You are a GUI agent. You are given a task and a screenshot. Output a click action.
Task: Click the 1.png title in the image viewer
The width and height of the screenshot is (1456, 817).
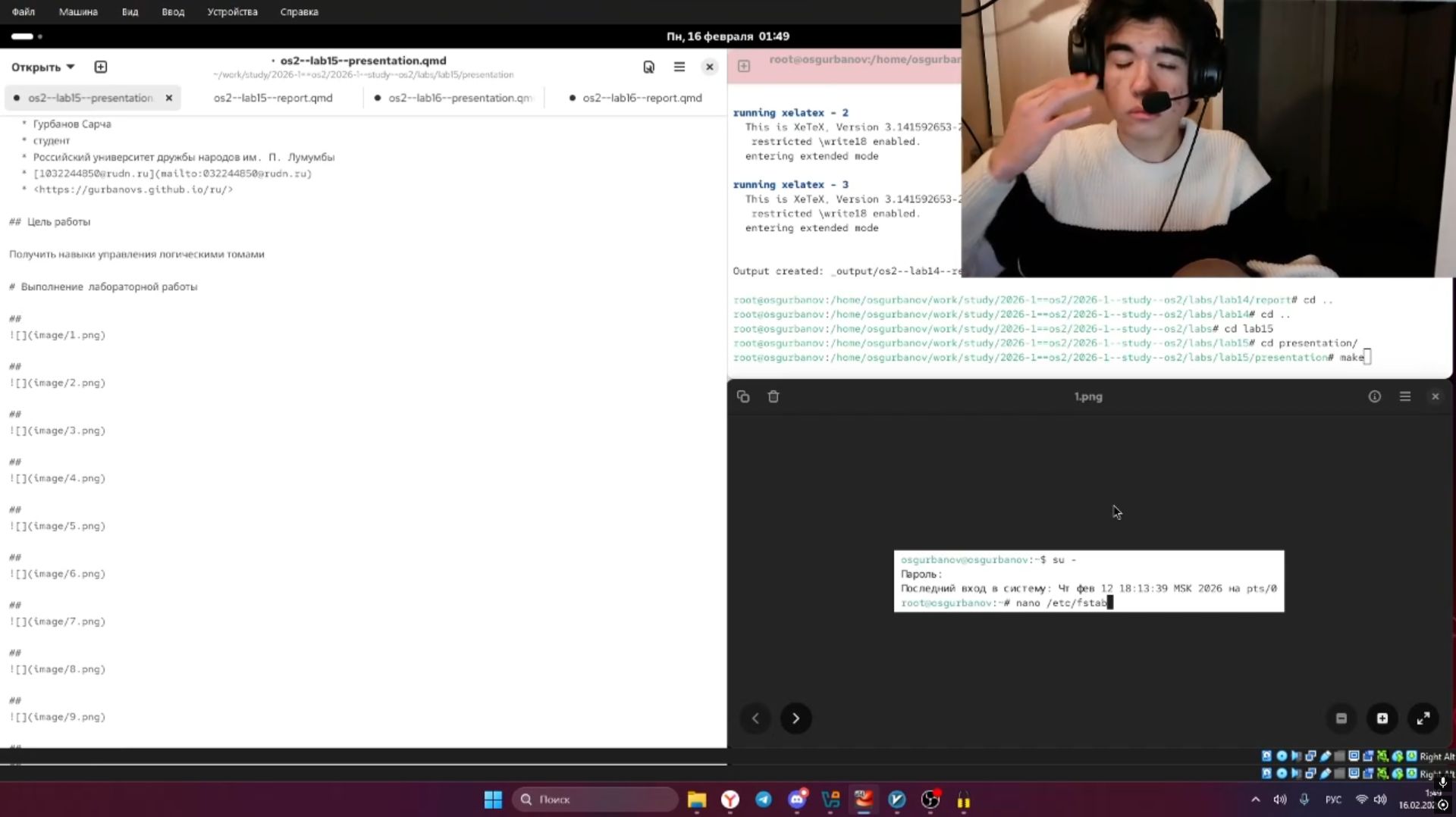click(1088, 396)
